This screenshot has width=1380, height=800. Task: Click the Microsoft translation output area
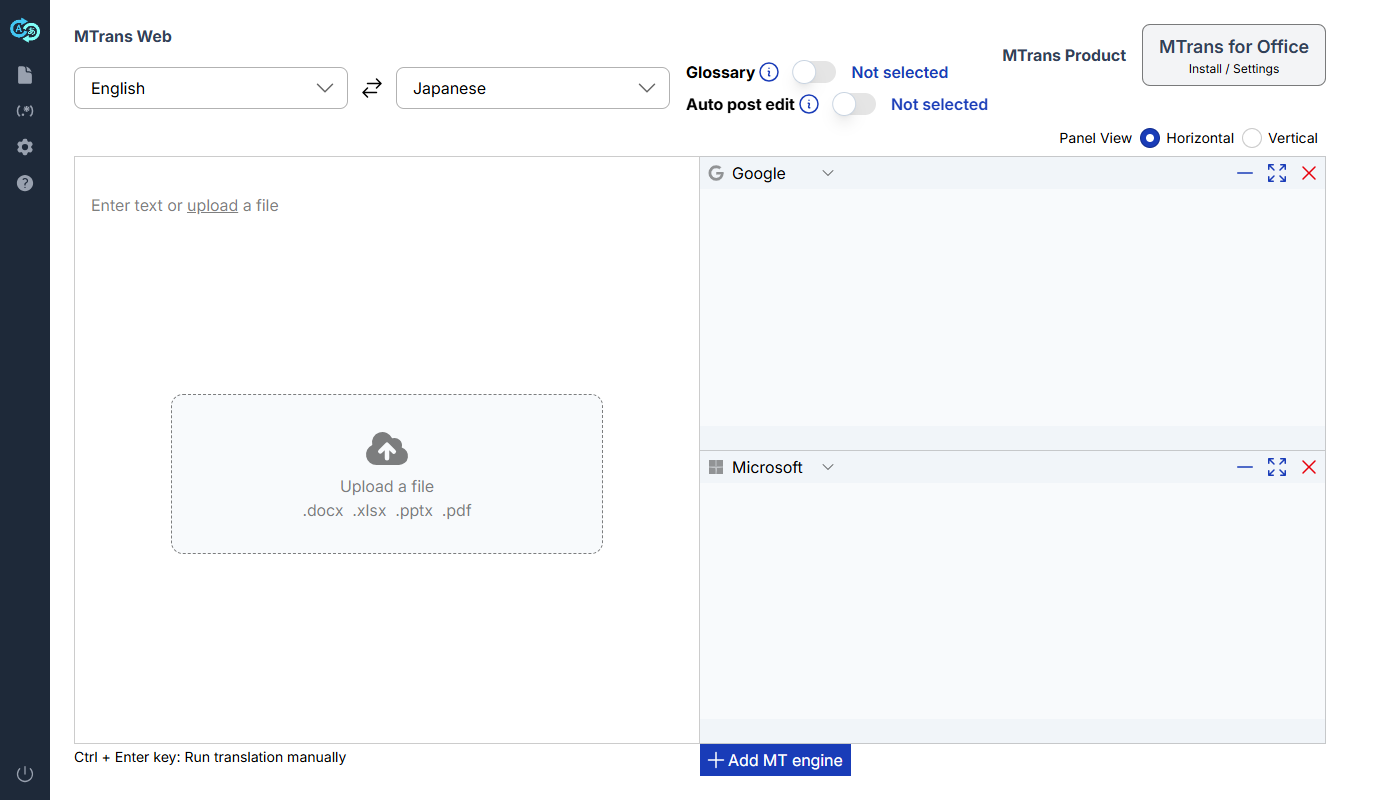tap(1012, 601)
